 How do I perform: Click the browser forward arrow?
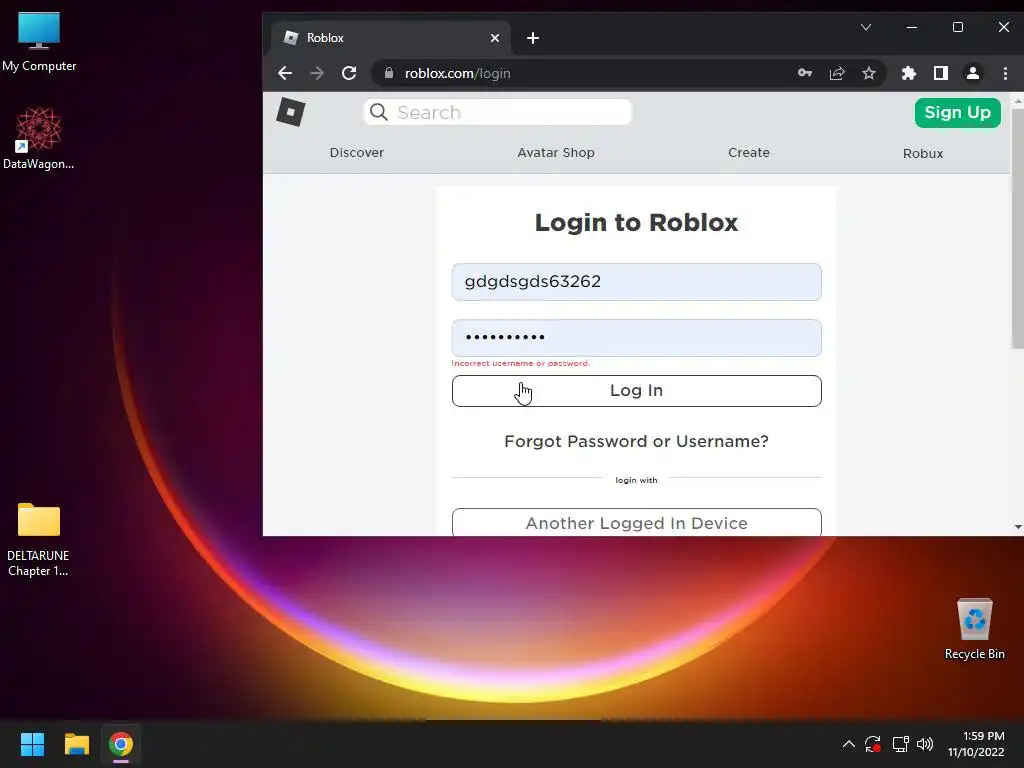click(x=317, y=73)
